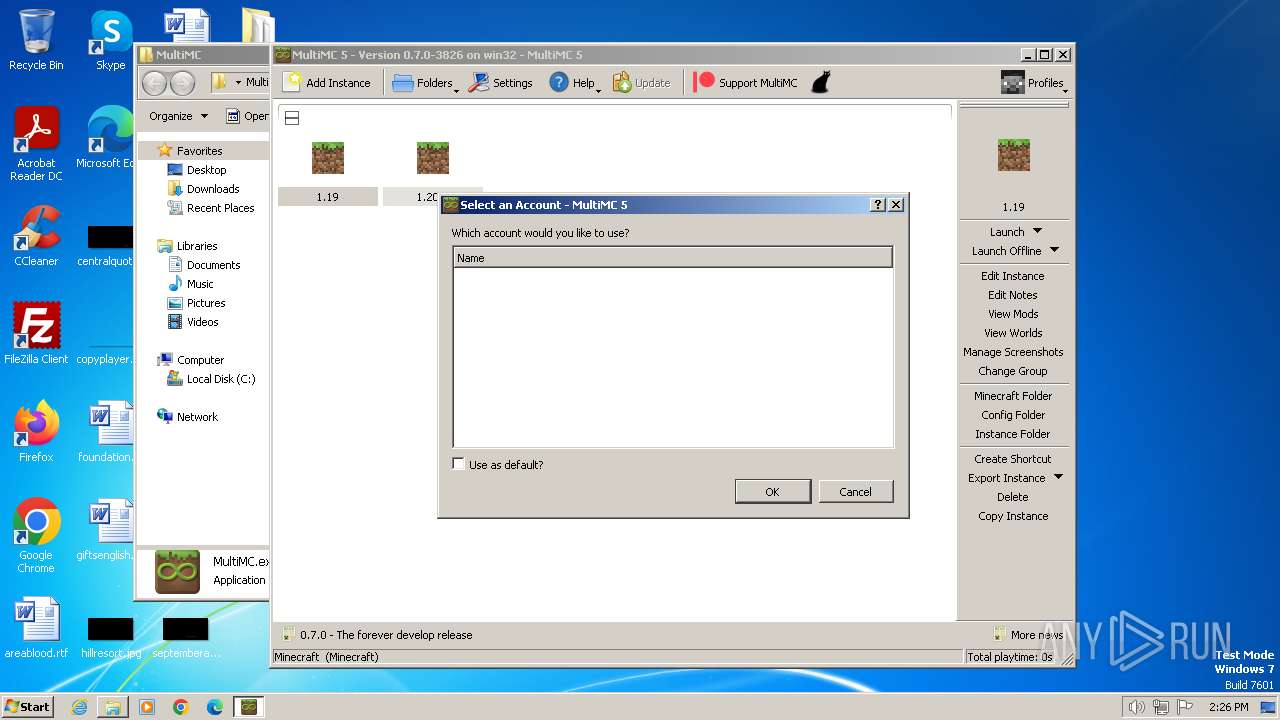Click the instance icon in the side panel
The height and width of the screenshot is (720, 1280).
point(1013,155)
